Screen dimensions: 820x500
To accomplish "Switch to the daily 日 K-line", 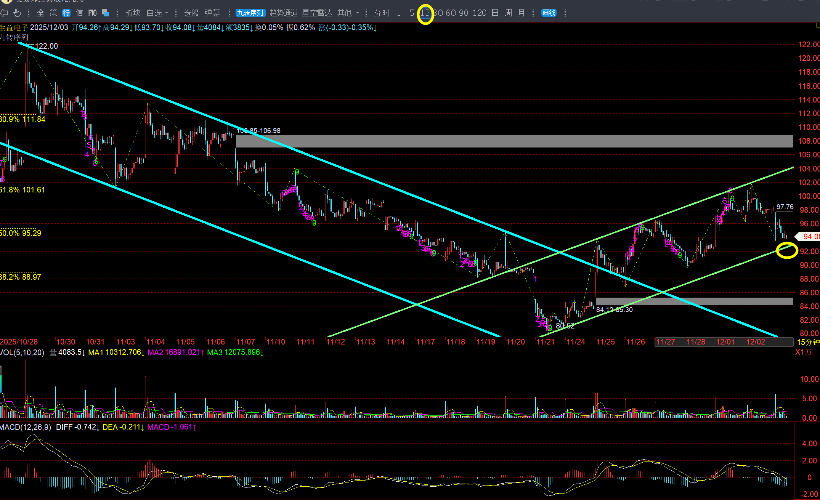I will (x=495, y=13).
